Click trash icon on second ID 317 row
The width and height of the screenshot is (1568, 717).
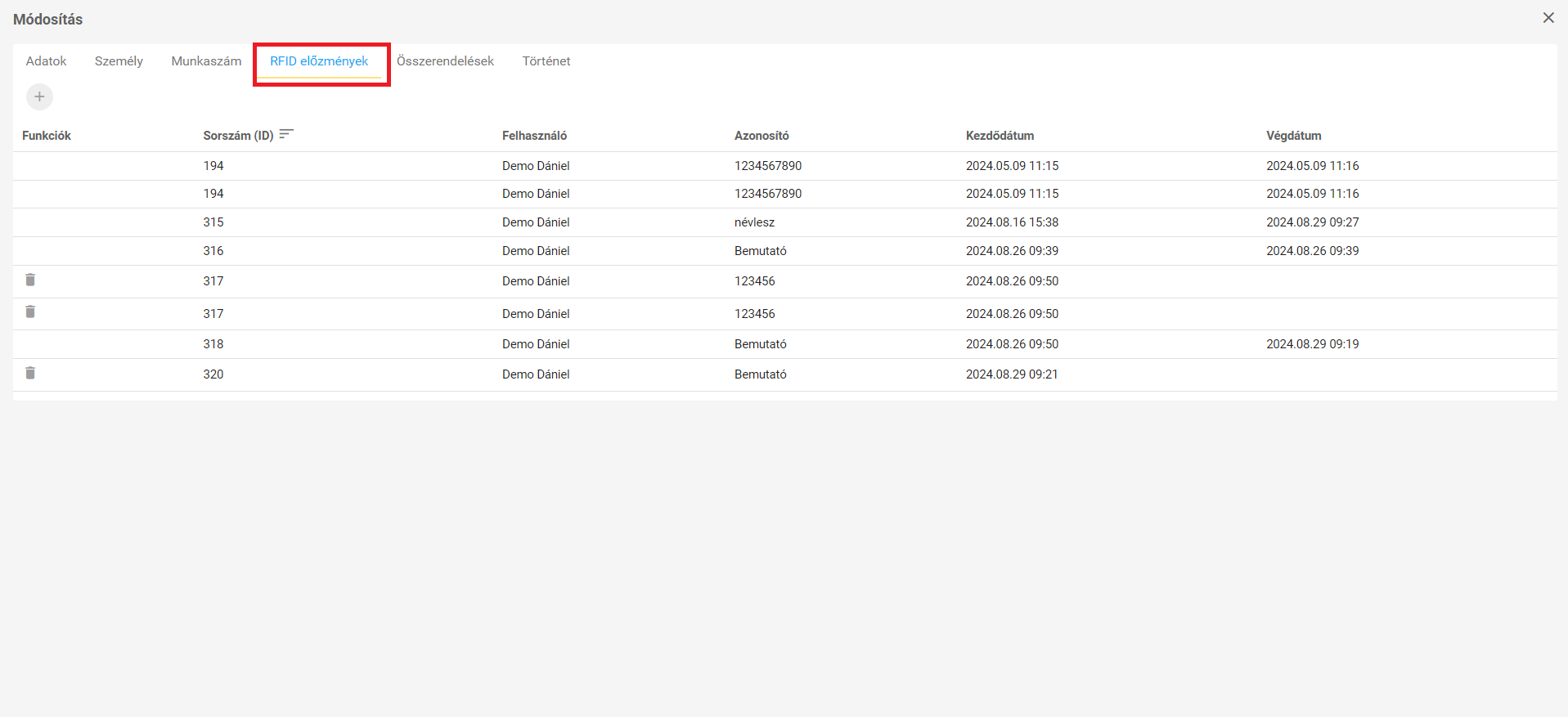(30, 311)
